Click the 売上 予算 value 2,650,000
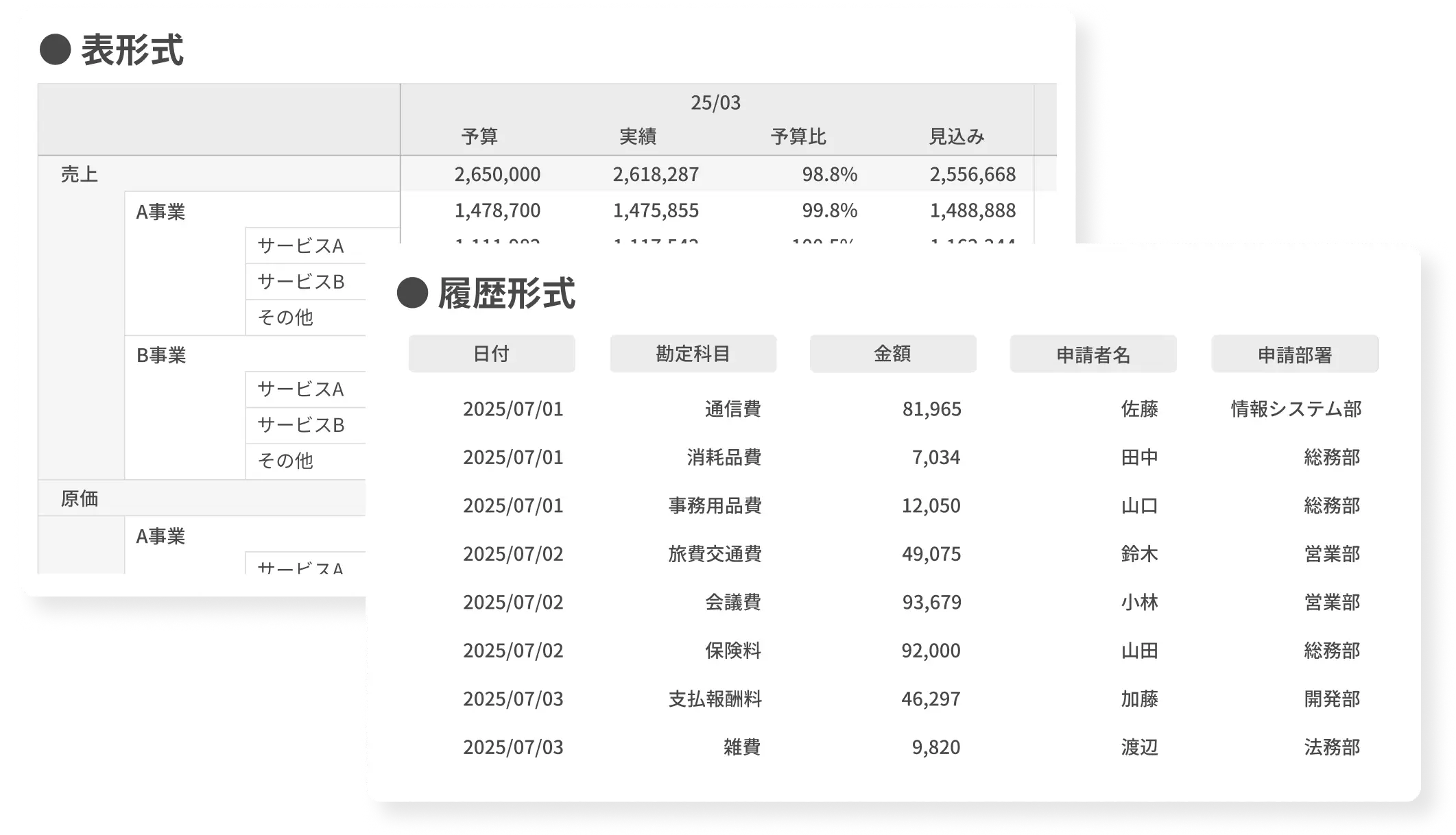This screenshot has height=835, width=1456. tap(497, 174)
